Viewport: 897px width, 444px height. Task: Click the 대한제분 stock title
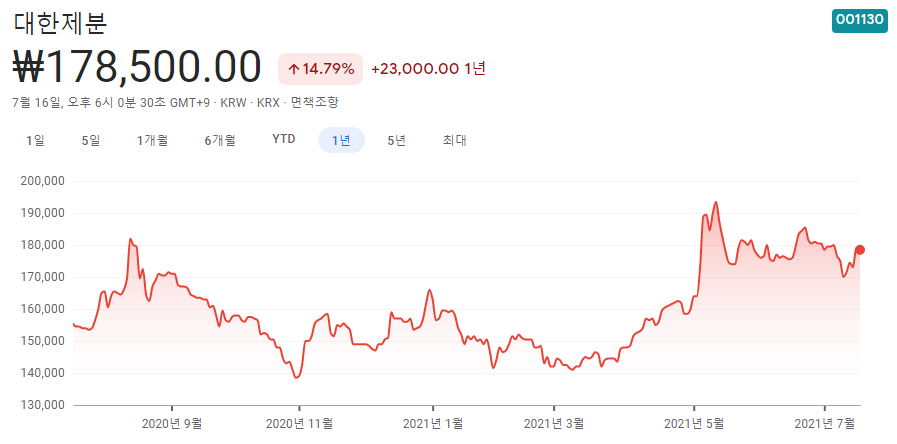[60, 22]
